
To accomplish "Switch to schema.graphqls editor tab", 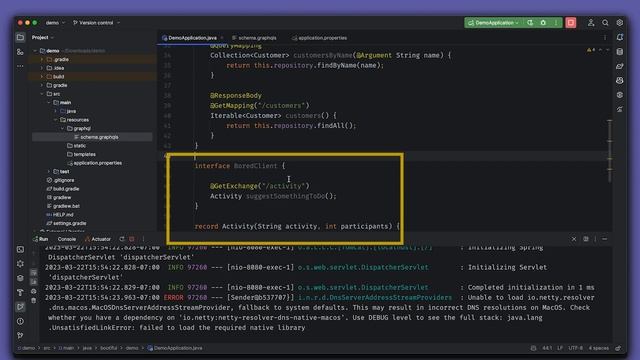I will click(x=255, y=38).
